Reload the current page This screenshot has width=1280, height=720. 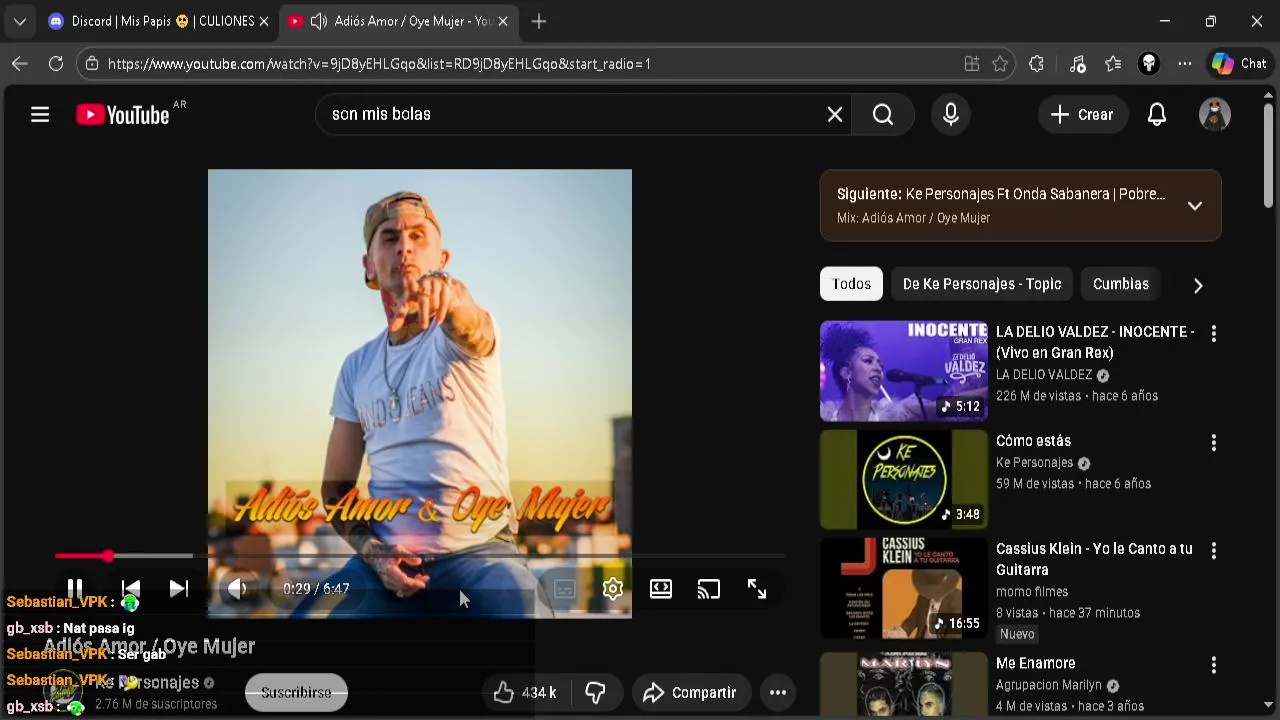(56, 64)
